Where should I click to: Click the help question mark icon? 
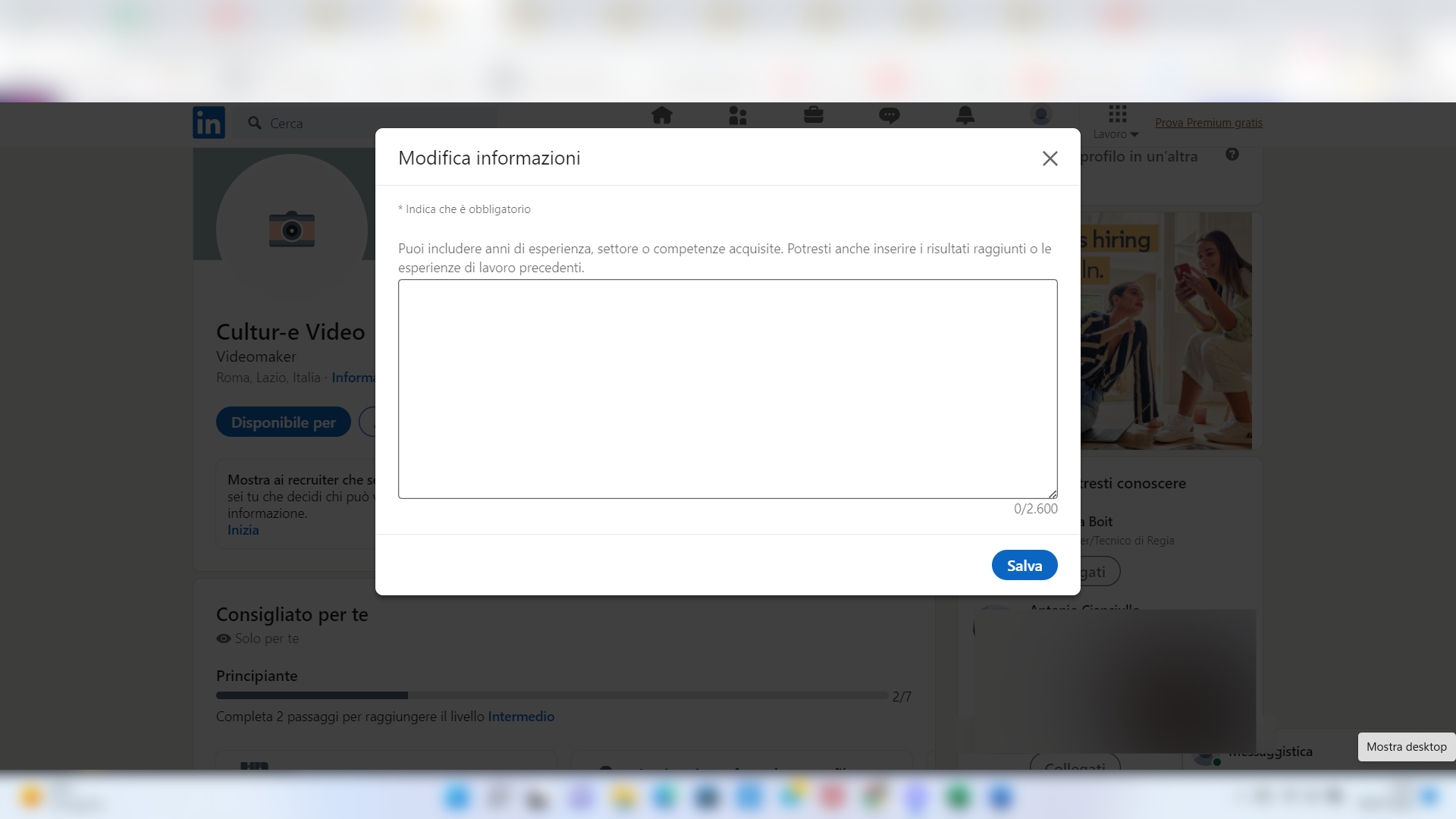(1232, 154)
